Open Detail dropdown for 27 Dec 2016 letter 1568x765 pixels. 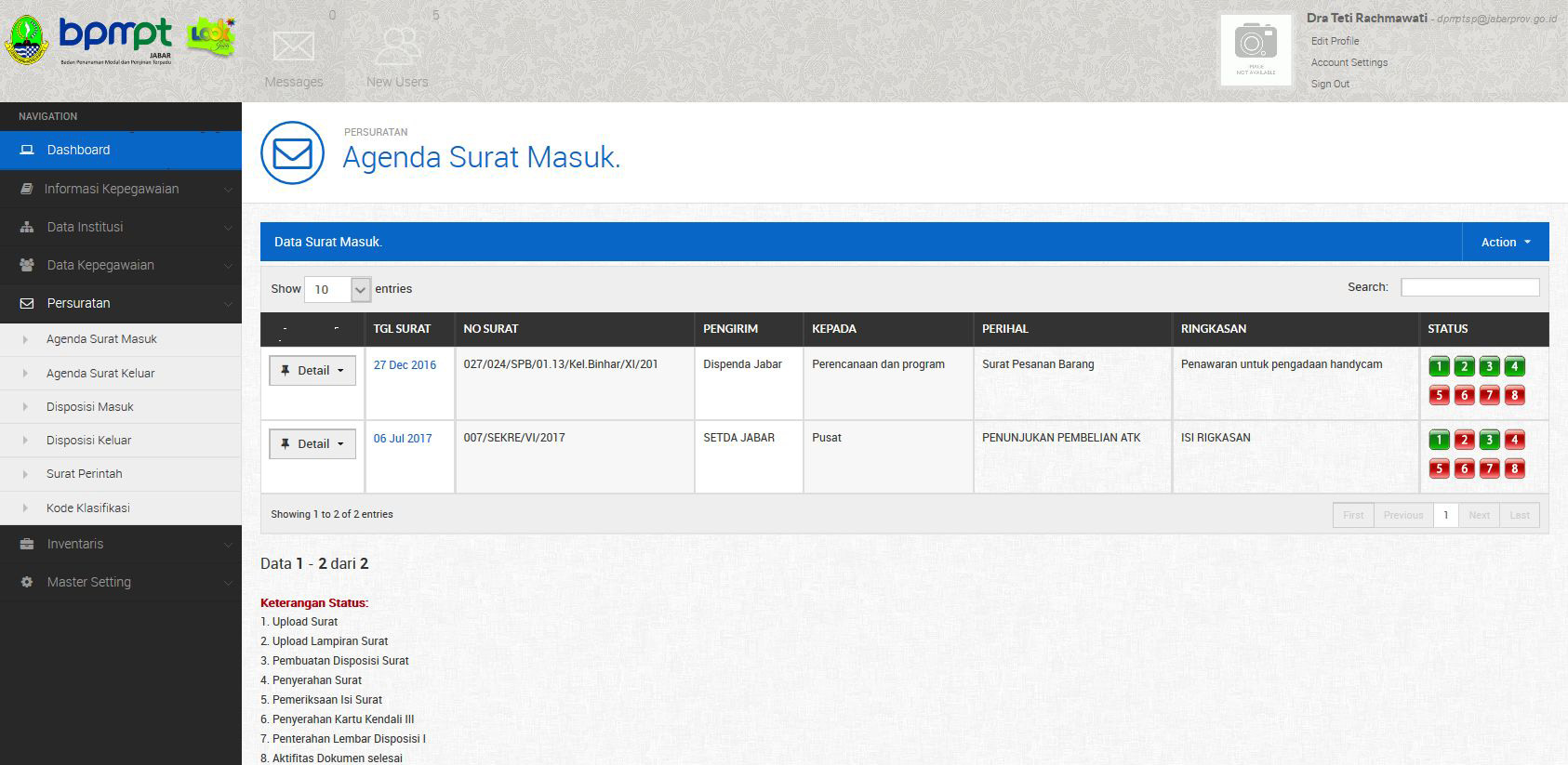312,370
